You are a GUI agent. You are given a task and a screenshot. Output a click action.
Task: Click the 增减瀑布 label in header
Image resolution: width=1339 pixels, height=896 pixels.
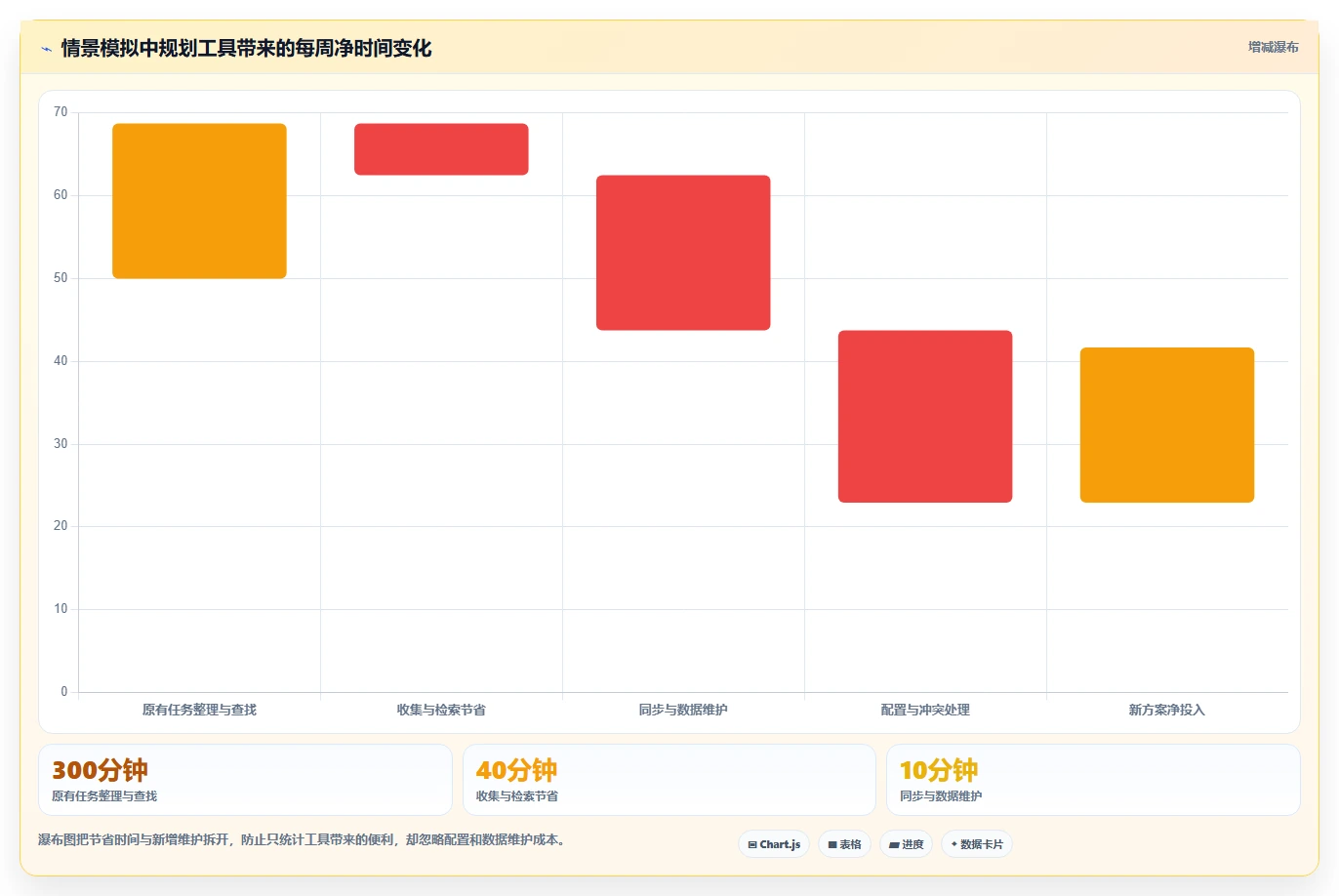coord(1273,47)
